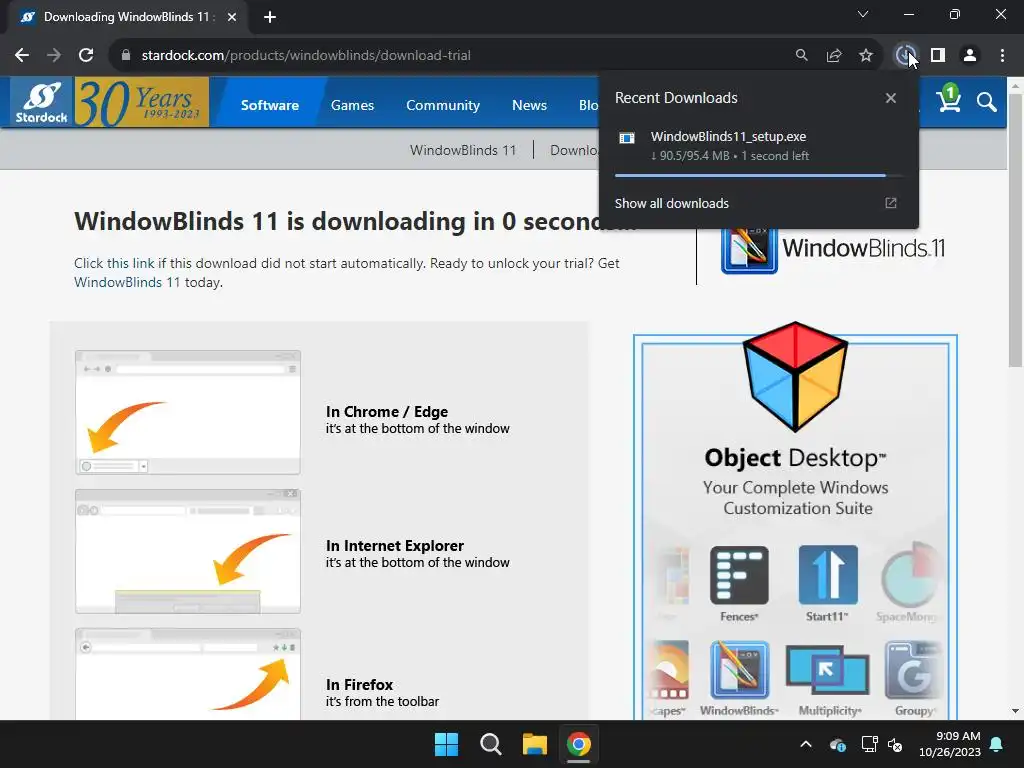The height and width of the screenshot is (768, 1024).
Task: Click the Stardock site search icon
Action: tap(986, 102)
